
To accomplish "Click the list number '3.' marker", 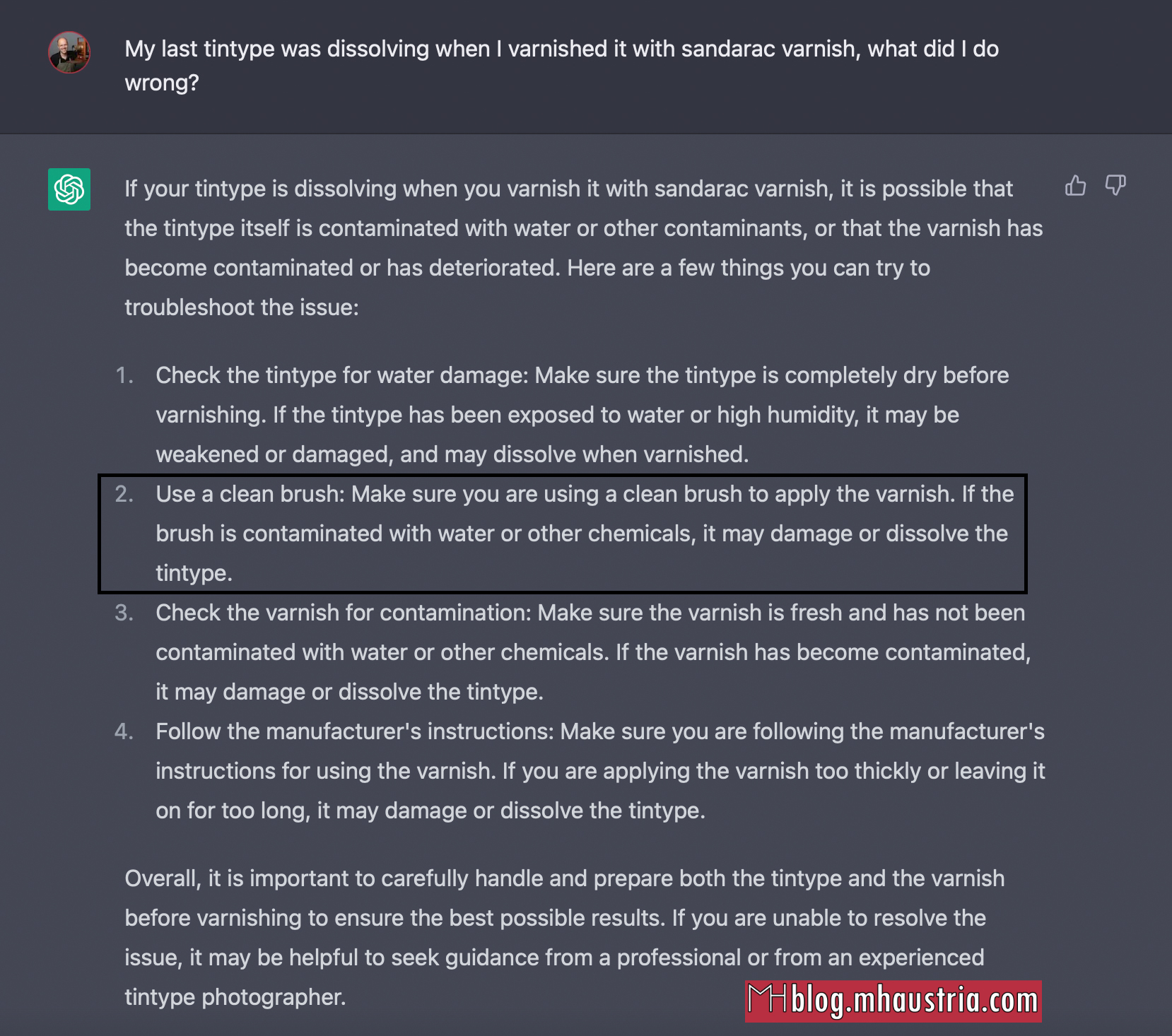I will coord(124,613).
